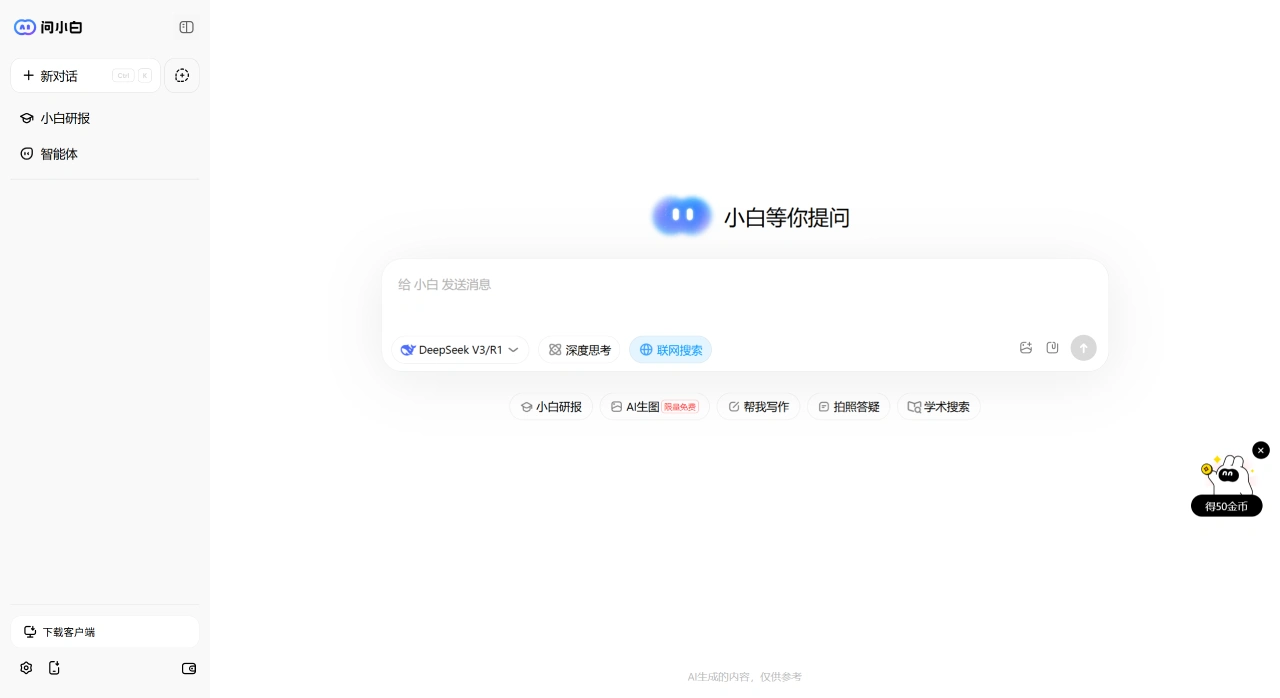Viewport: 1280px width, 698px height.
Task: Click the 问小白 logo
Action: click(48, 27)
